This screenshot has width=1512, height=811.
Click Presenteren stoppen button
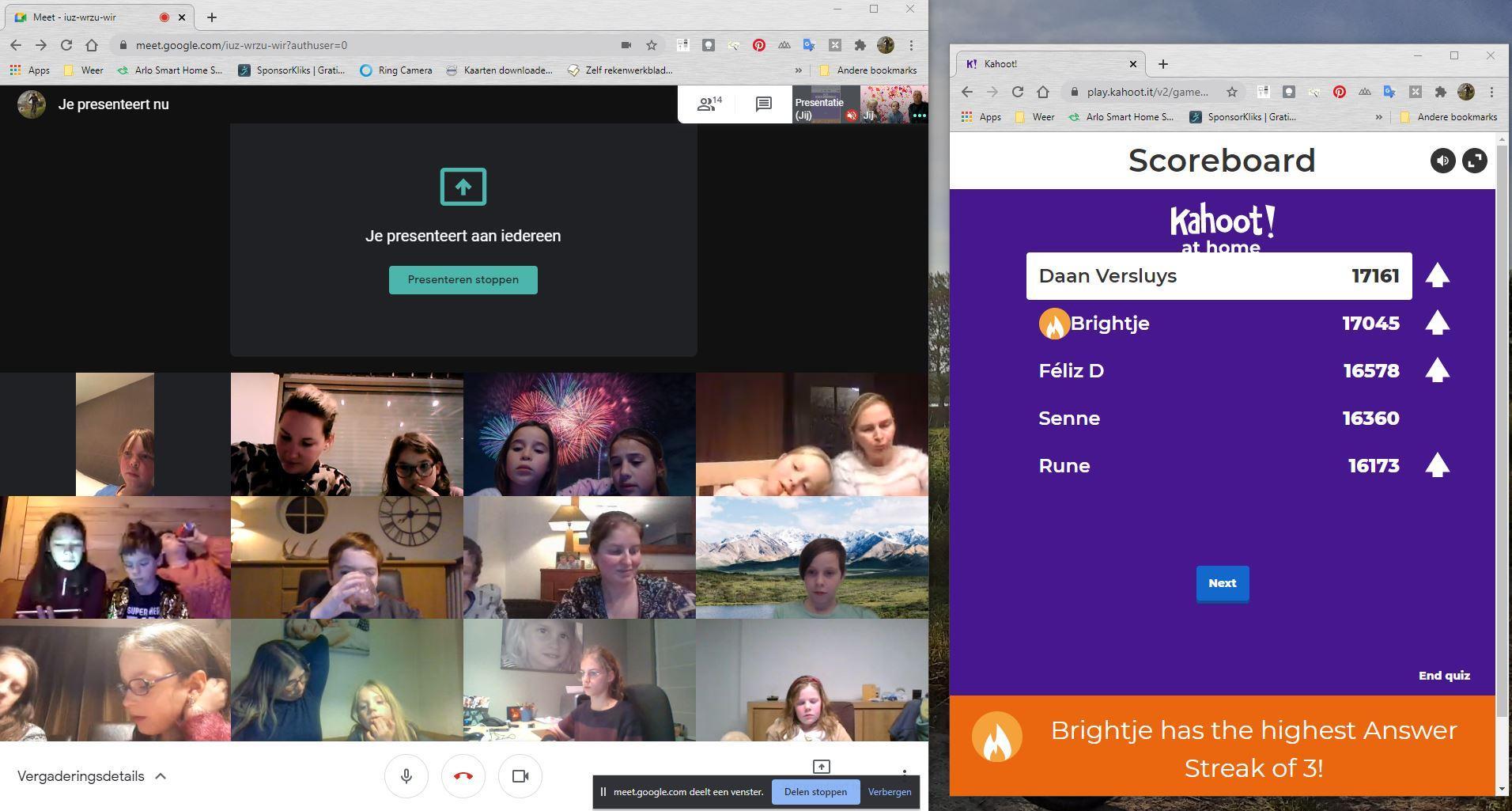tap(463, 280)
